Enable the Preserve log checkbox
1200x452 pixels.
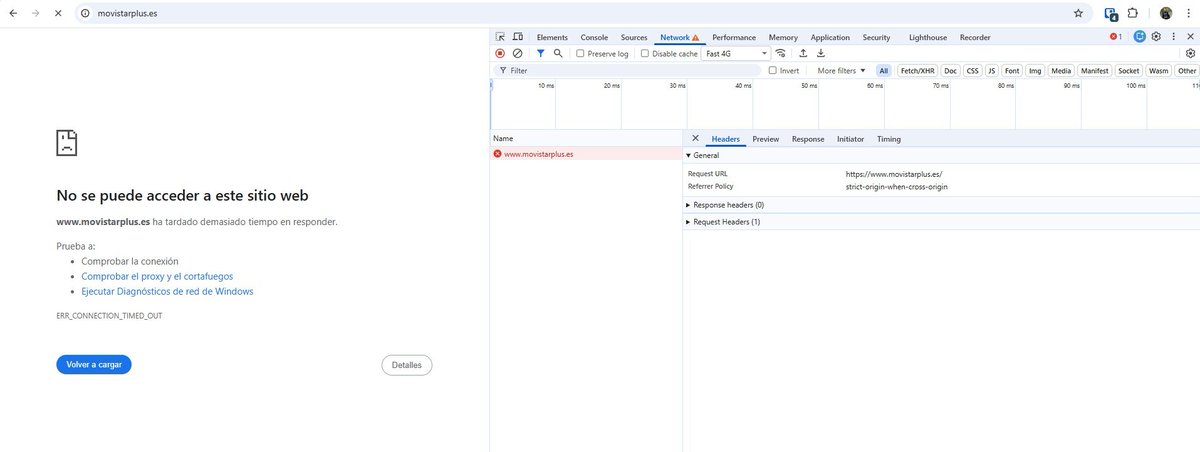click(x=580, y=54)
